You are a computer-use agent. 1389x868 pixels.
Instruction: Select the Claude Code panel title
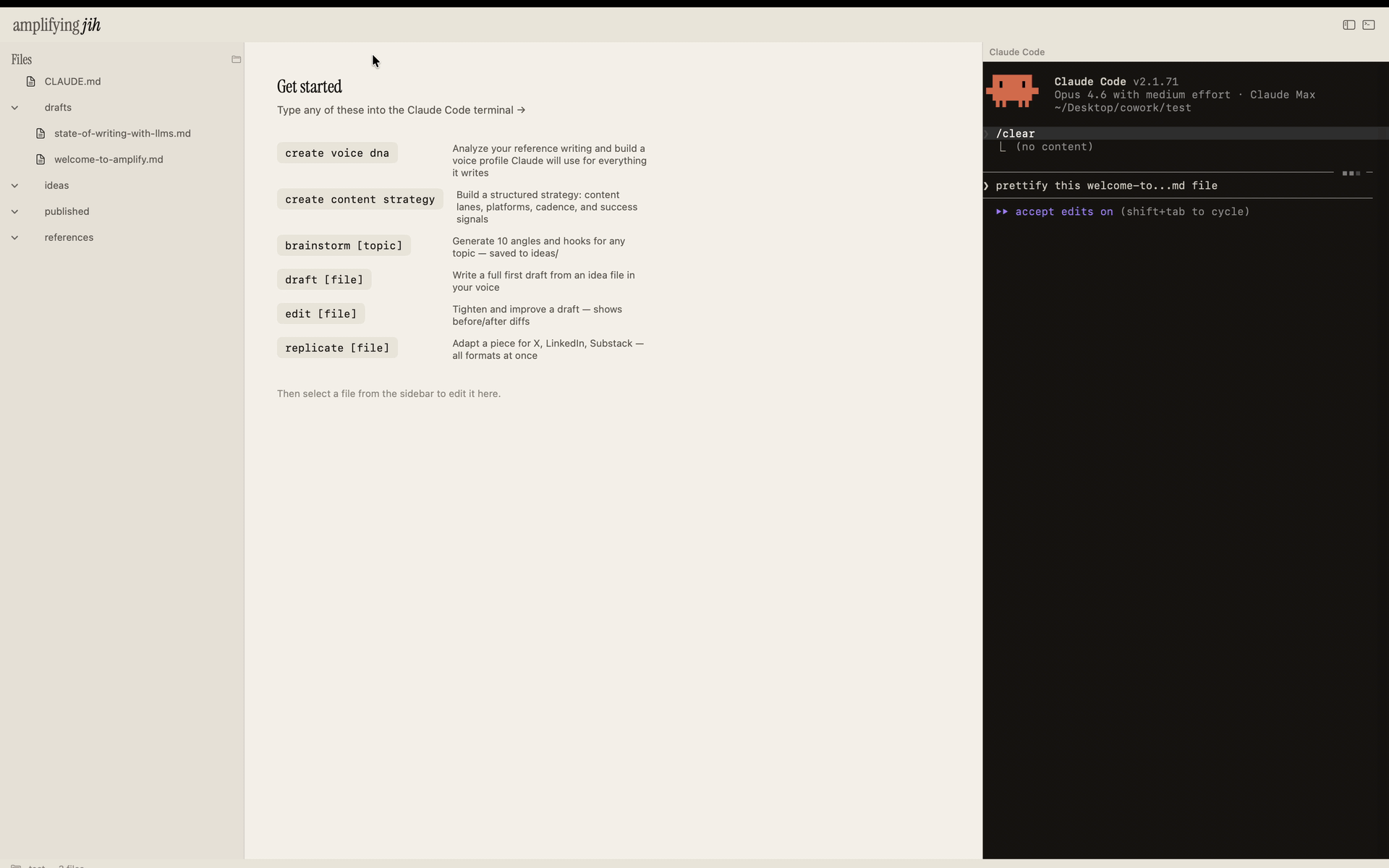[x=1016, y=51]
